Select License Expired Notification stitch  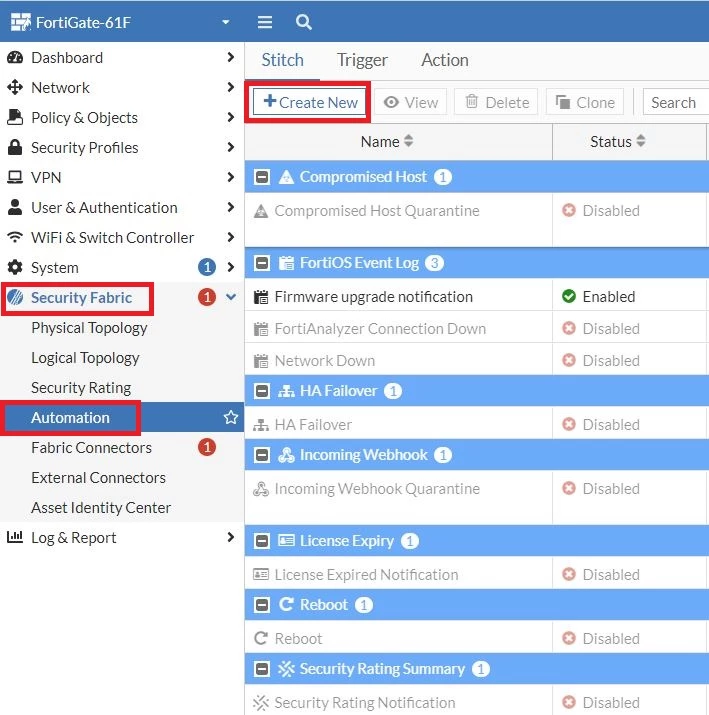click(366, 575)
